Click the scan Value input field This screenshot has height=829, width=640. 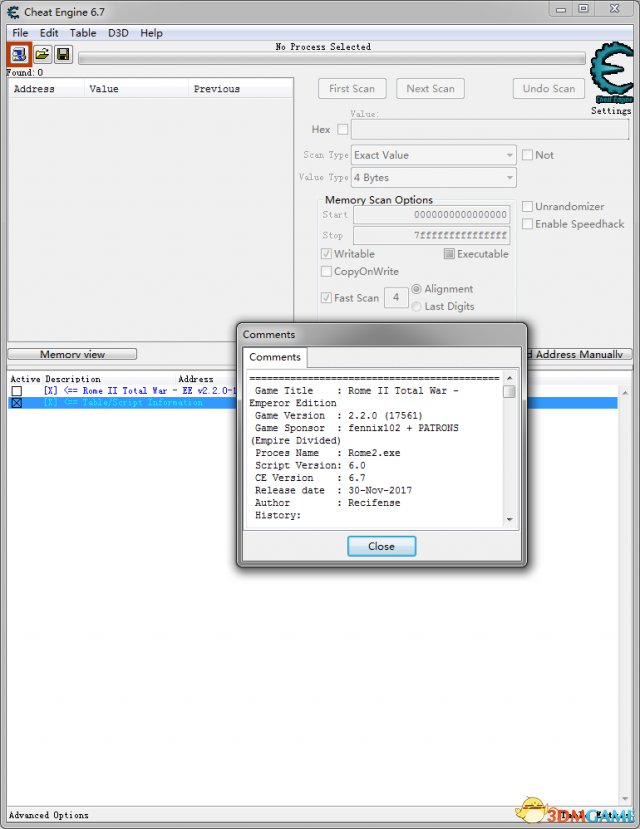coord(490,130)
